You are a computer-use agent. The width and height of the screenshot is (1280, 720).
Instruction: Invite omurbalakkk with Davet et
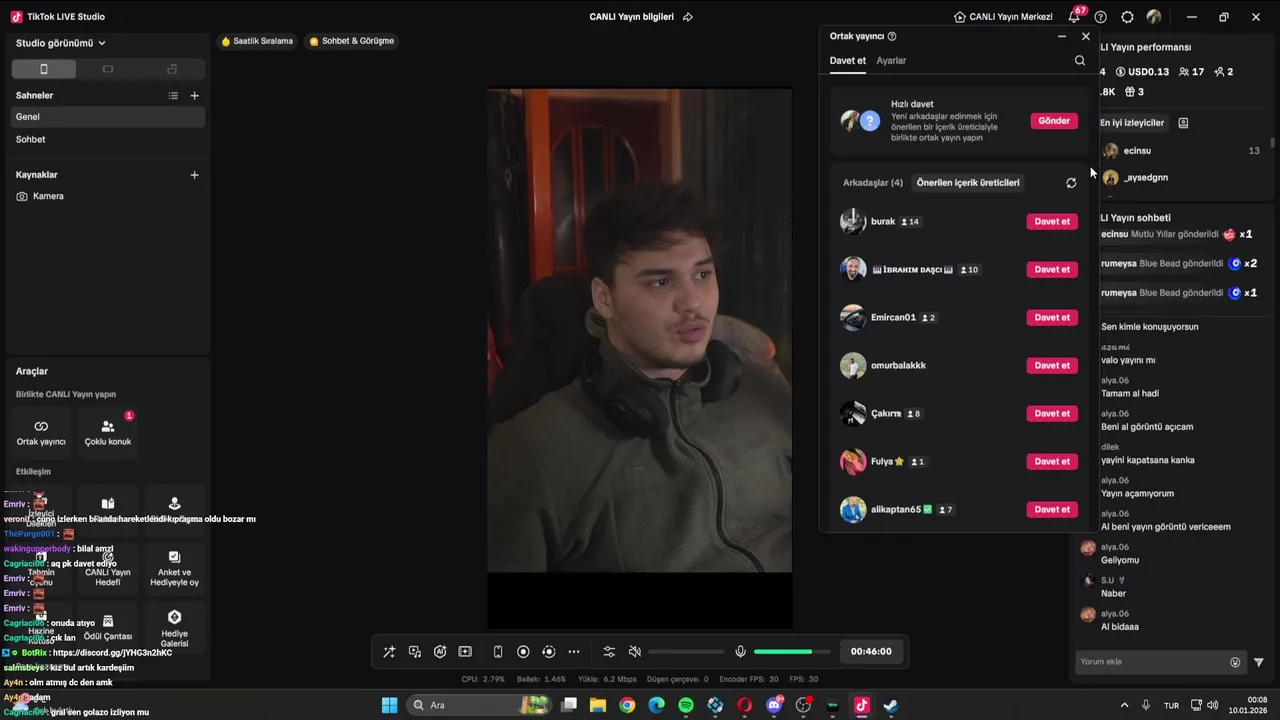click(1052, 366)
